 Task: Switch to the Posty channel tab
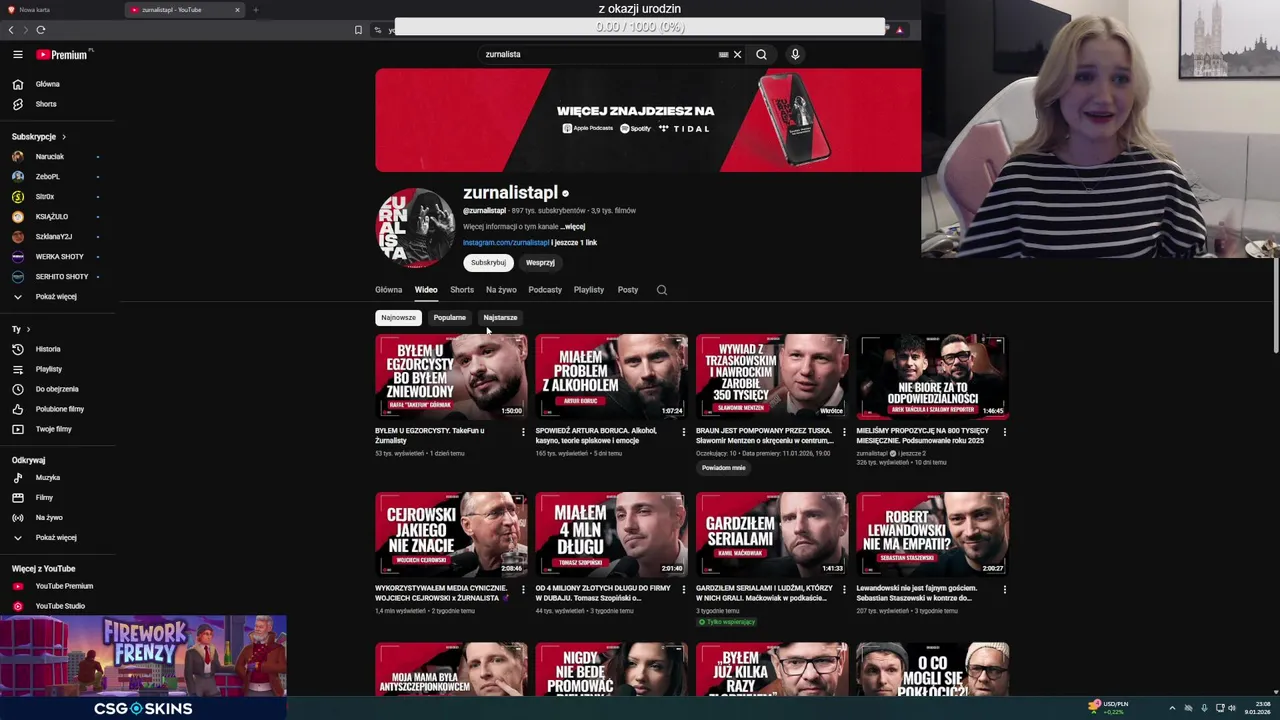[x=627, y=290]
